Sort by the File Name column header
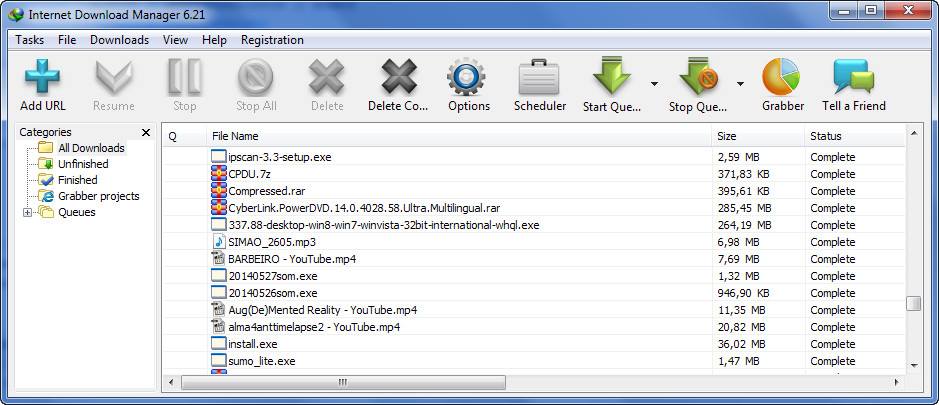 click(459, 136)
